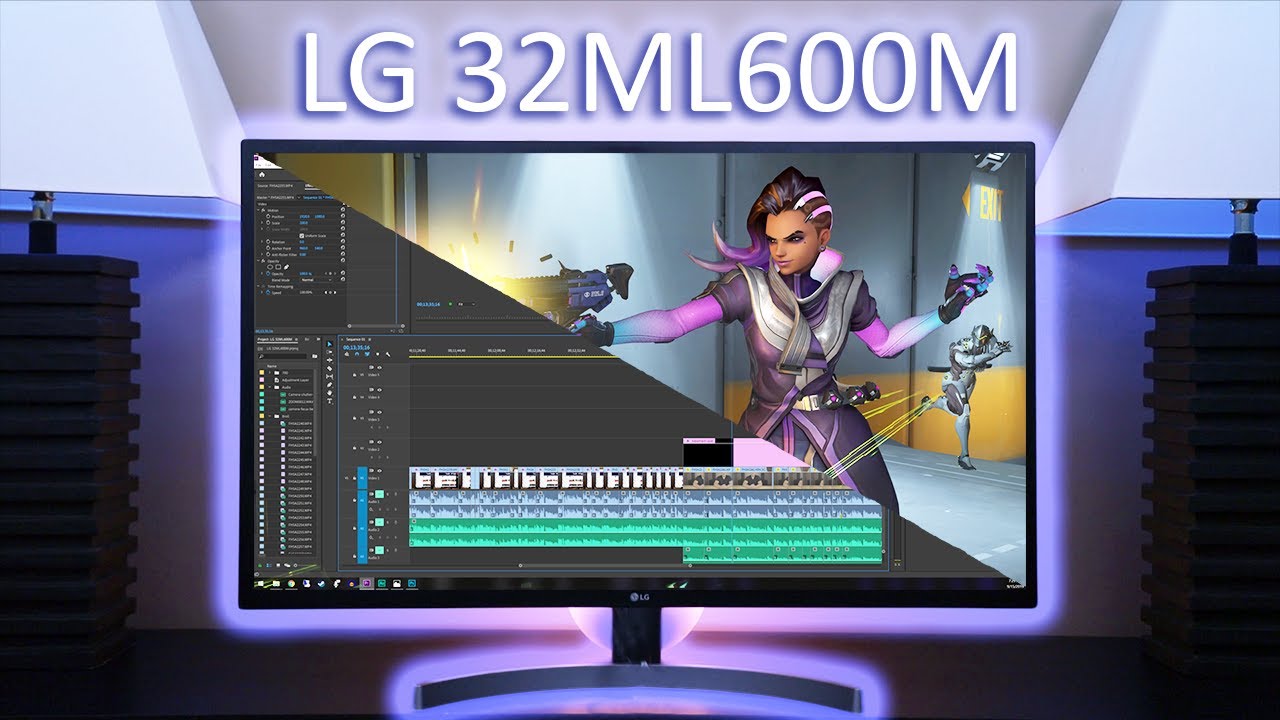Click the timeline timecode 00;13;35;16
Screen dimensions: 1280x720
[357, 347]
